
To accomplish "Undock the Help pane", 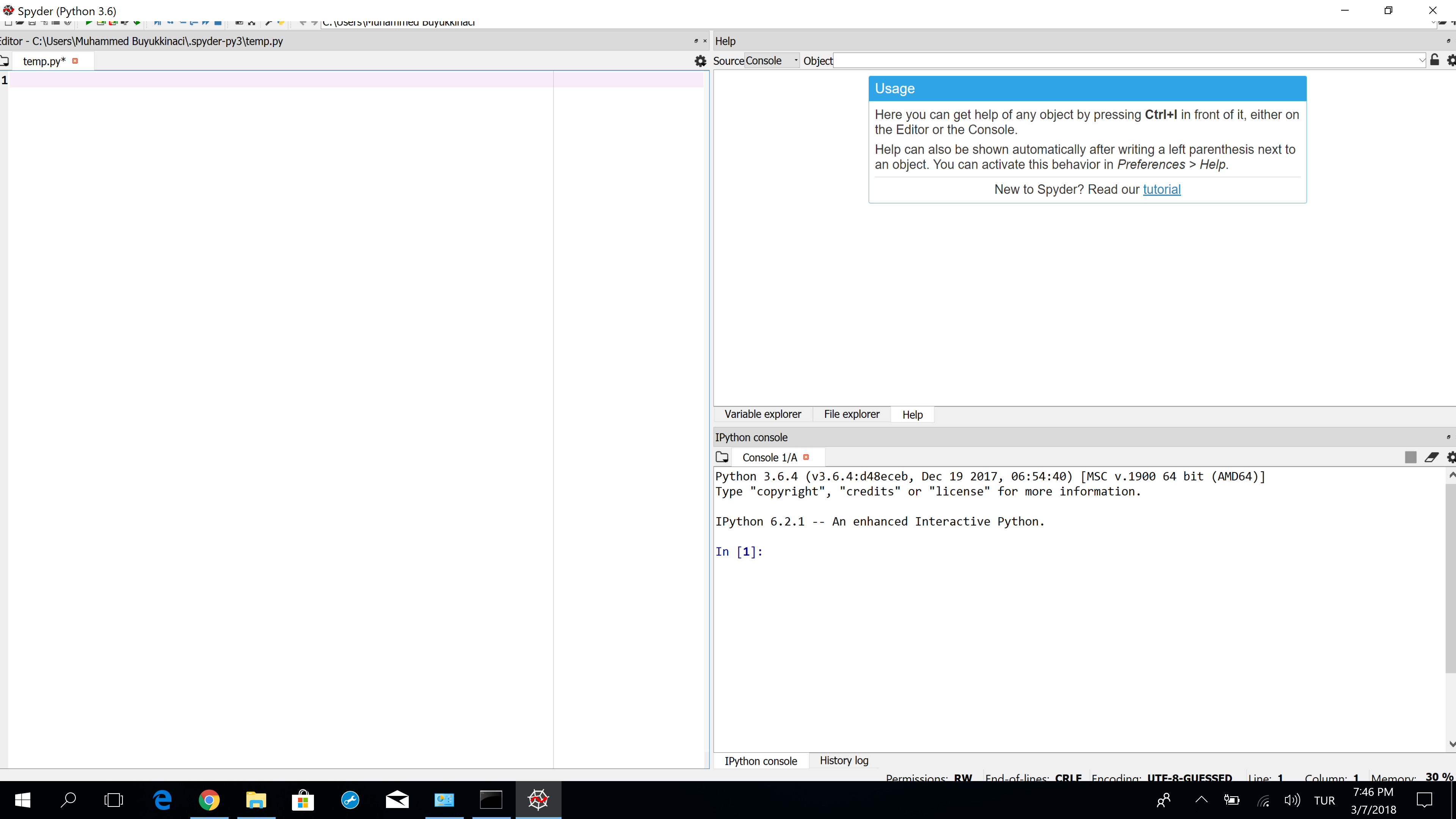I will (1448, 41).
